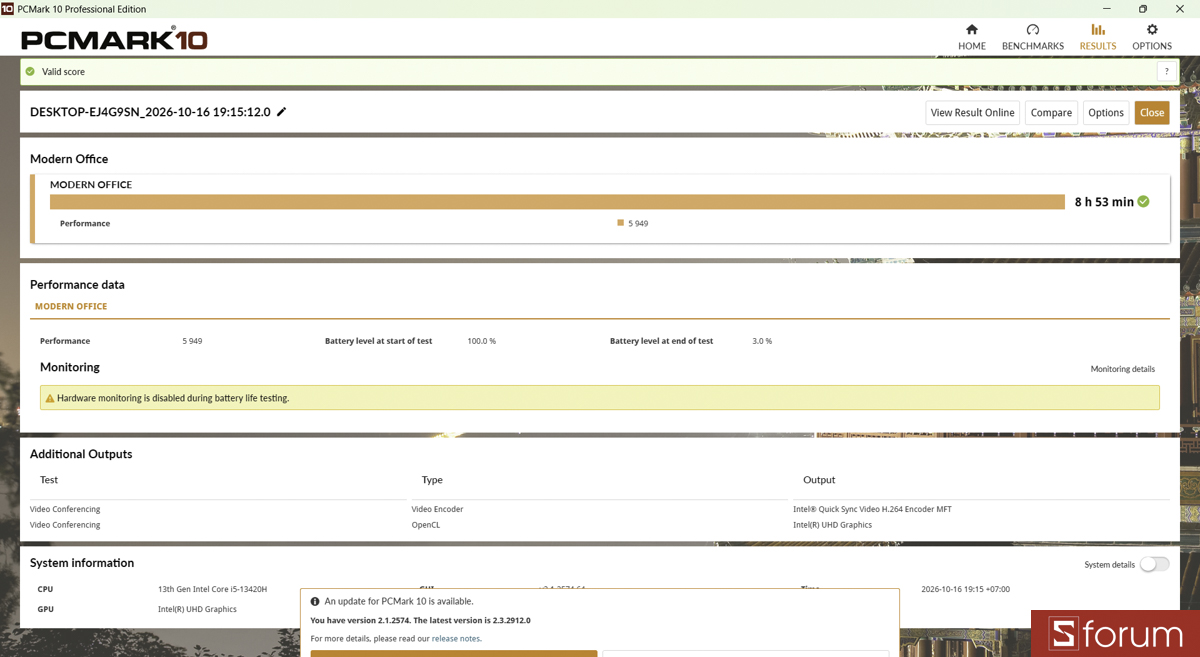Minimize the PCMark 10 window
The width and height of the screenshot is (1200, 657).
point(1106,9)
